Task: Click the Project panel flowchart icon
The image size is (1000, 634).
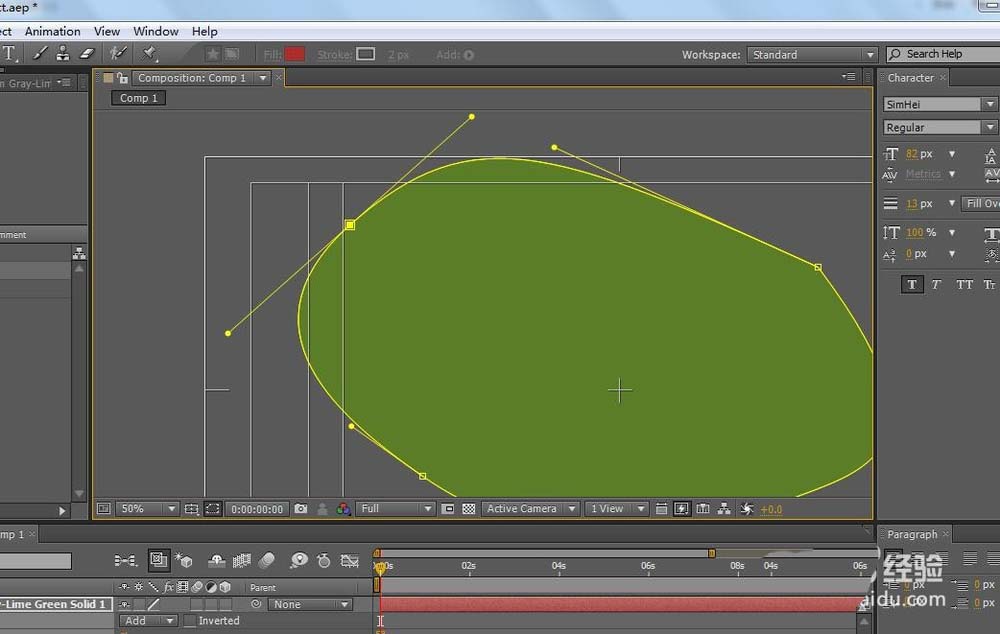Action: click(79, 253)
